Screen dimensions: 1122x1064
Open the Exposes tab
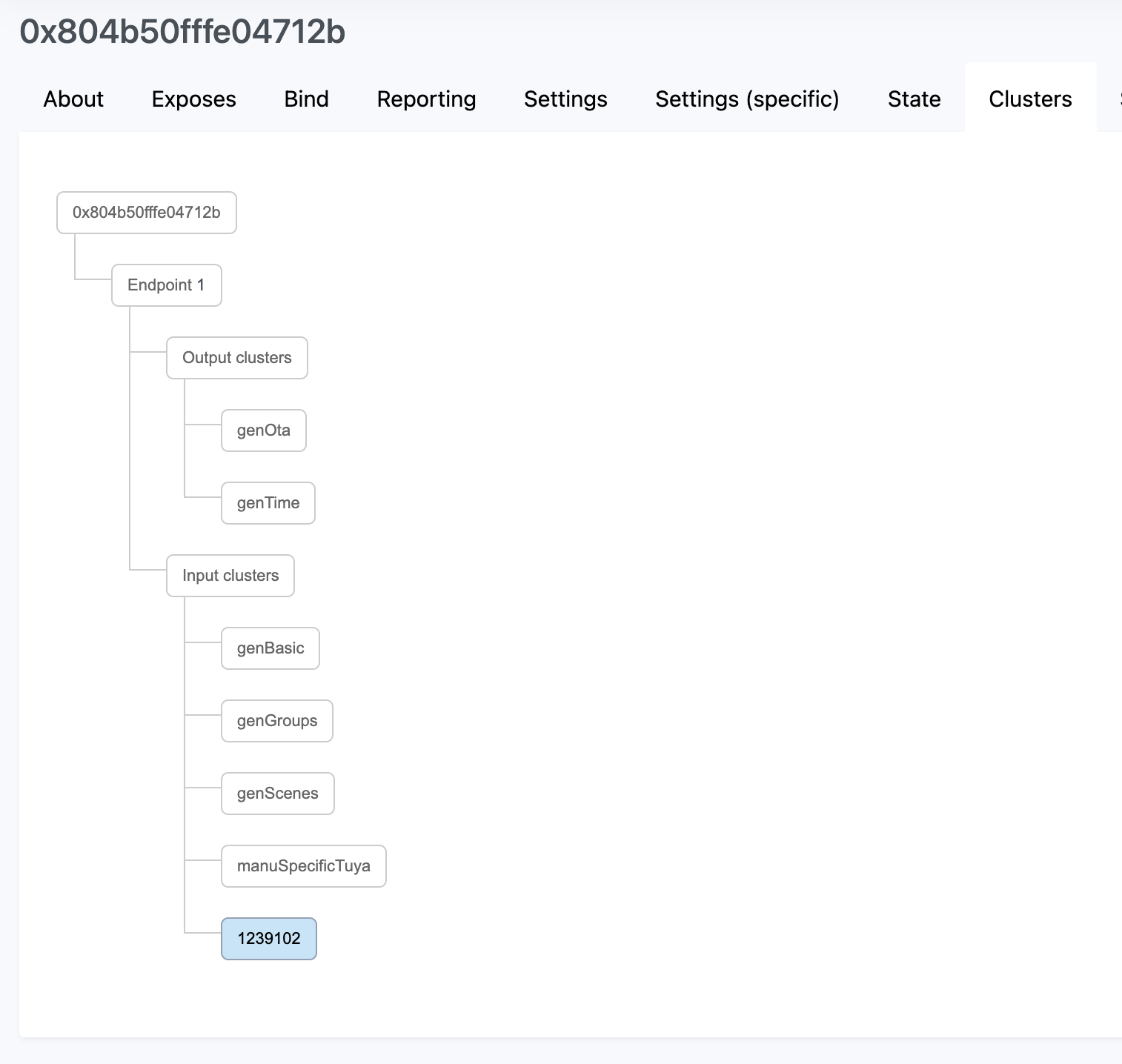pyautogui.click(x=193, y=99)
